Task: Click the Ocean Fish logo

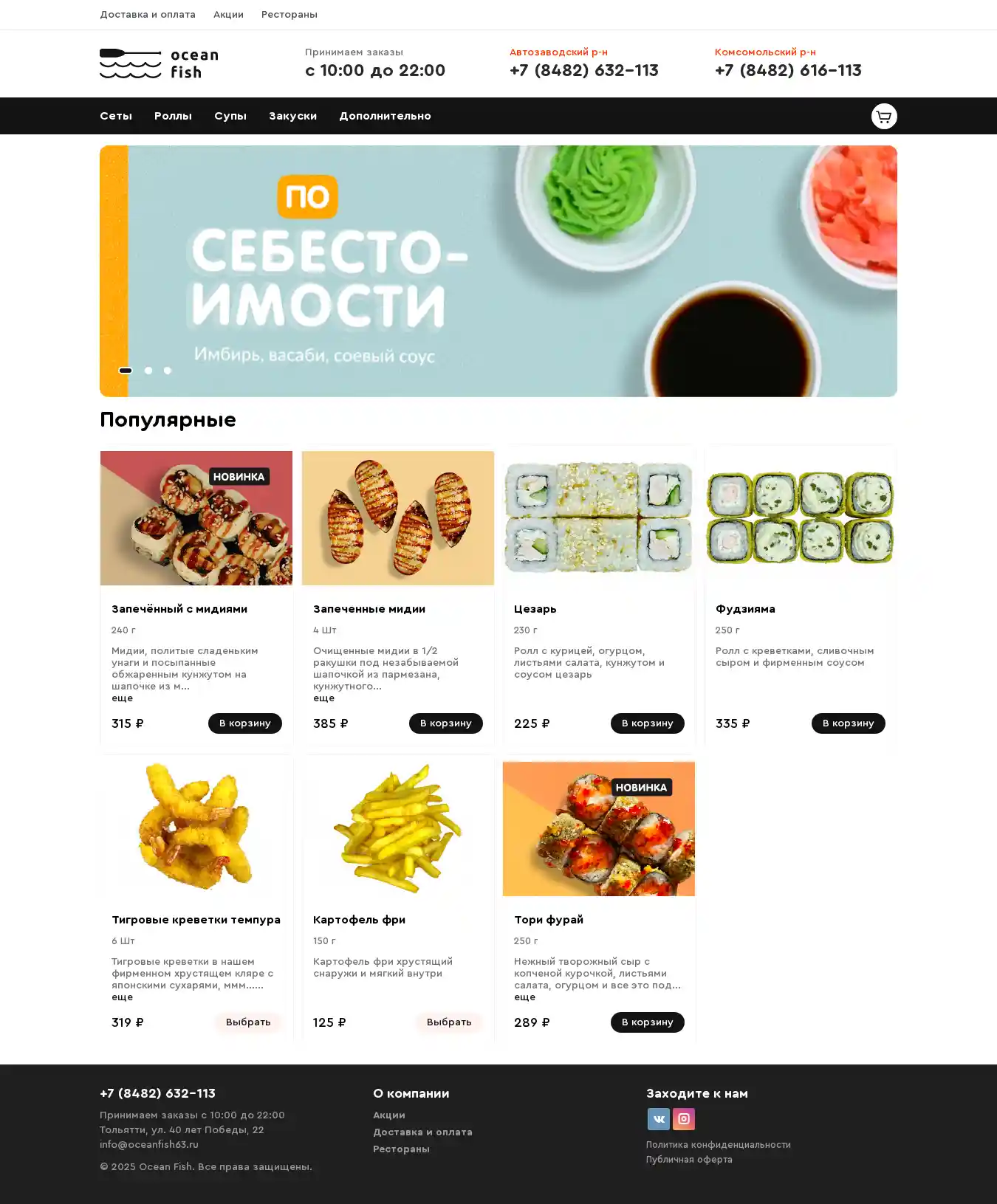Action: click(160, 63)
